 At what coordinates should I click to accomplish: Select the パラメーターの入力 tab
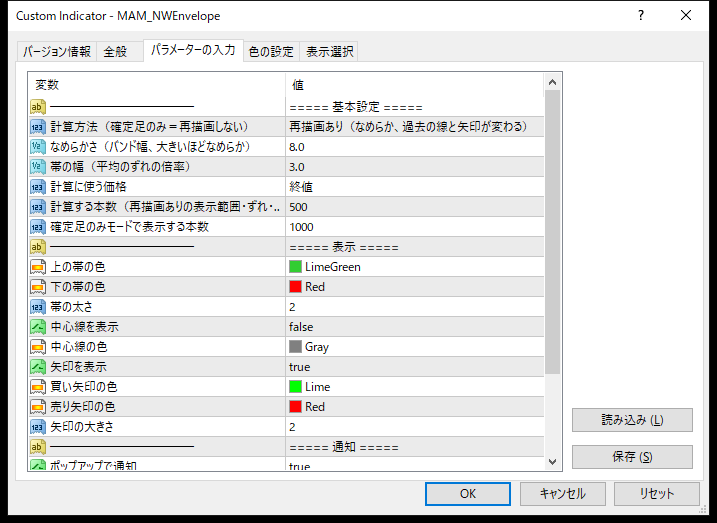[193, 50]
